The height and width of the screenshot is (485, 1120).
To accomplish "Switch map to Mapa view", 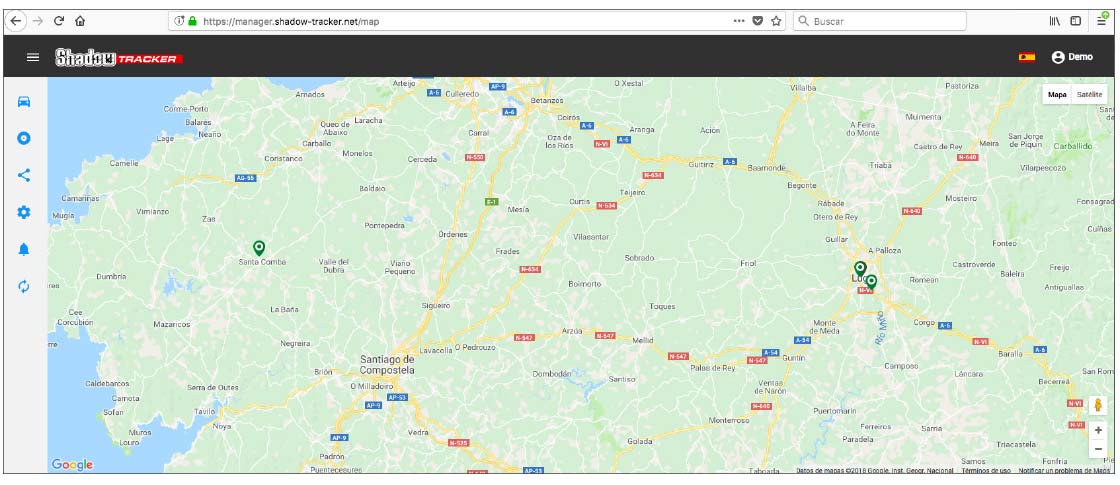I will click(1057, 94).
